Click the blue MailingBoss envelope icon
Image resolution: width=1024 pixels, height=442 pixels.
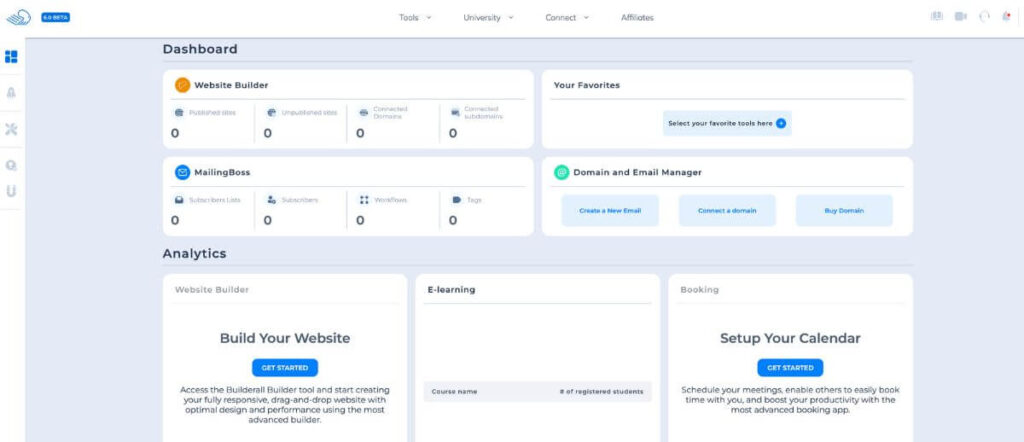coord(182,172)
